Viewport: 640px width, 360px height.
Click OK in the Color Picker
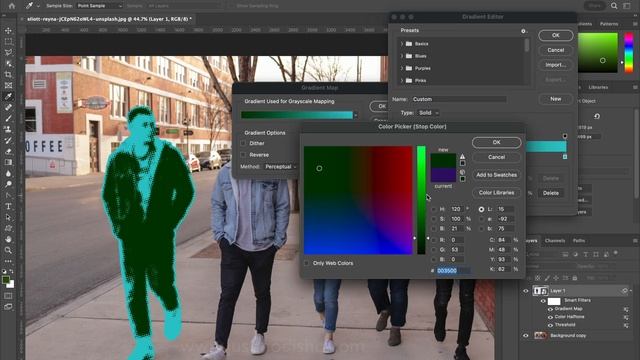click(496, 142)
